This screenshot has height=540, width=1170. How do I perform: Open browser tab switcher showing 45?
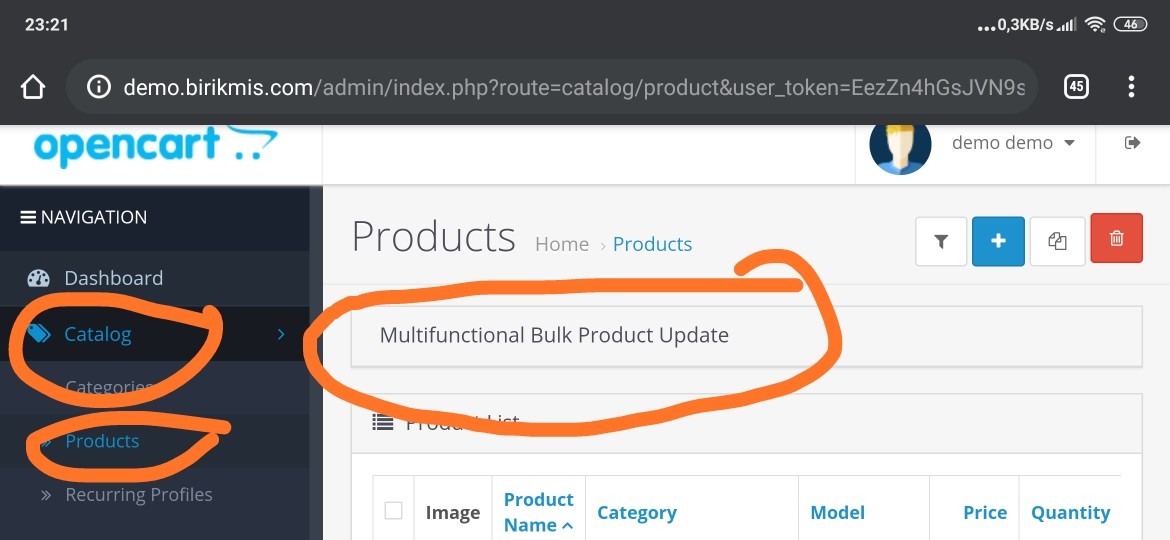1075,87
